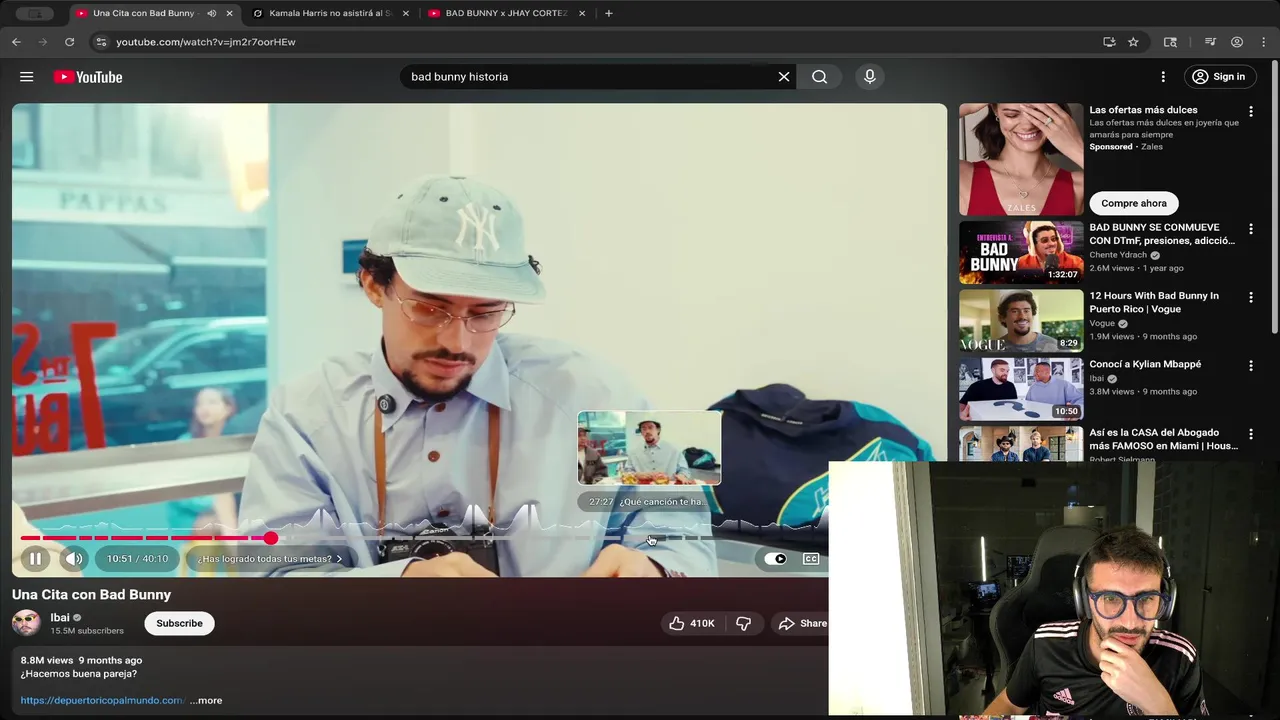Open '12 Hours With Bad Bunny' thumbnail
The width and height of the screenshot is (1280, 720).
pos(1021,320)
